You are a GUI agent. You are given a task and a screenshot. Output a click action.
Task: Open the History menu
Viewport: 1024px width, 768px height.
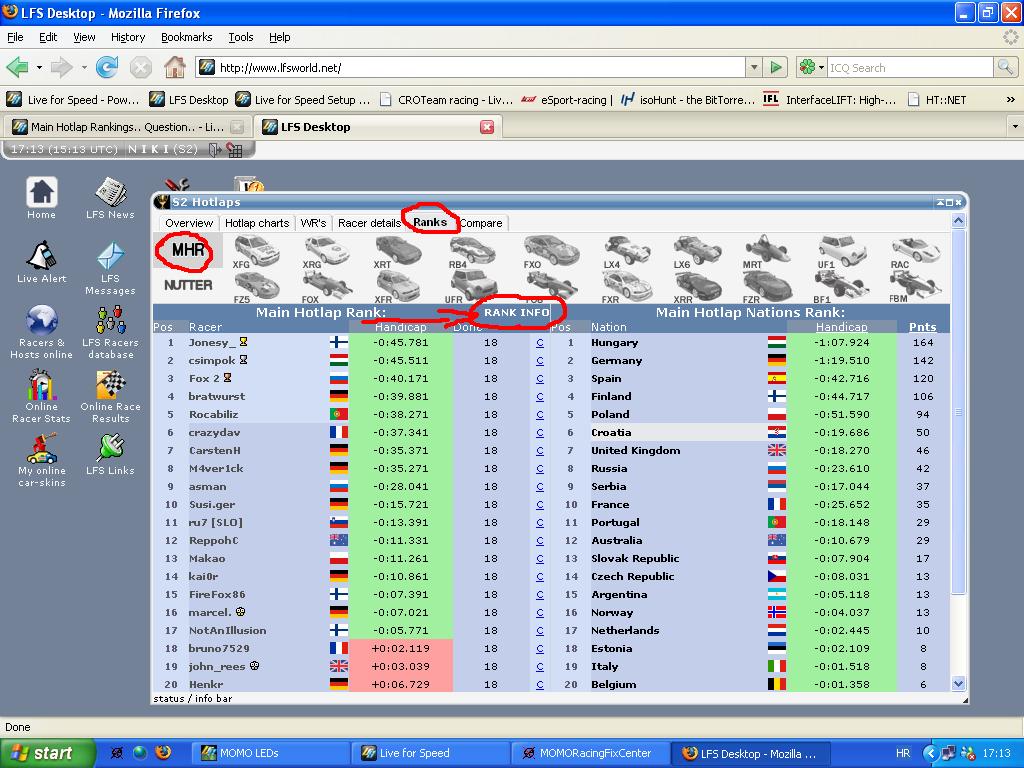(128, 37)
